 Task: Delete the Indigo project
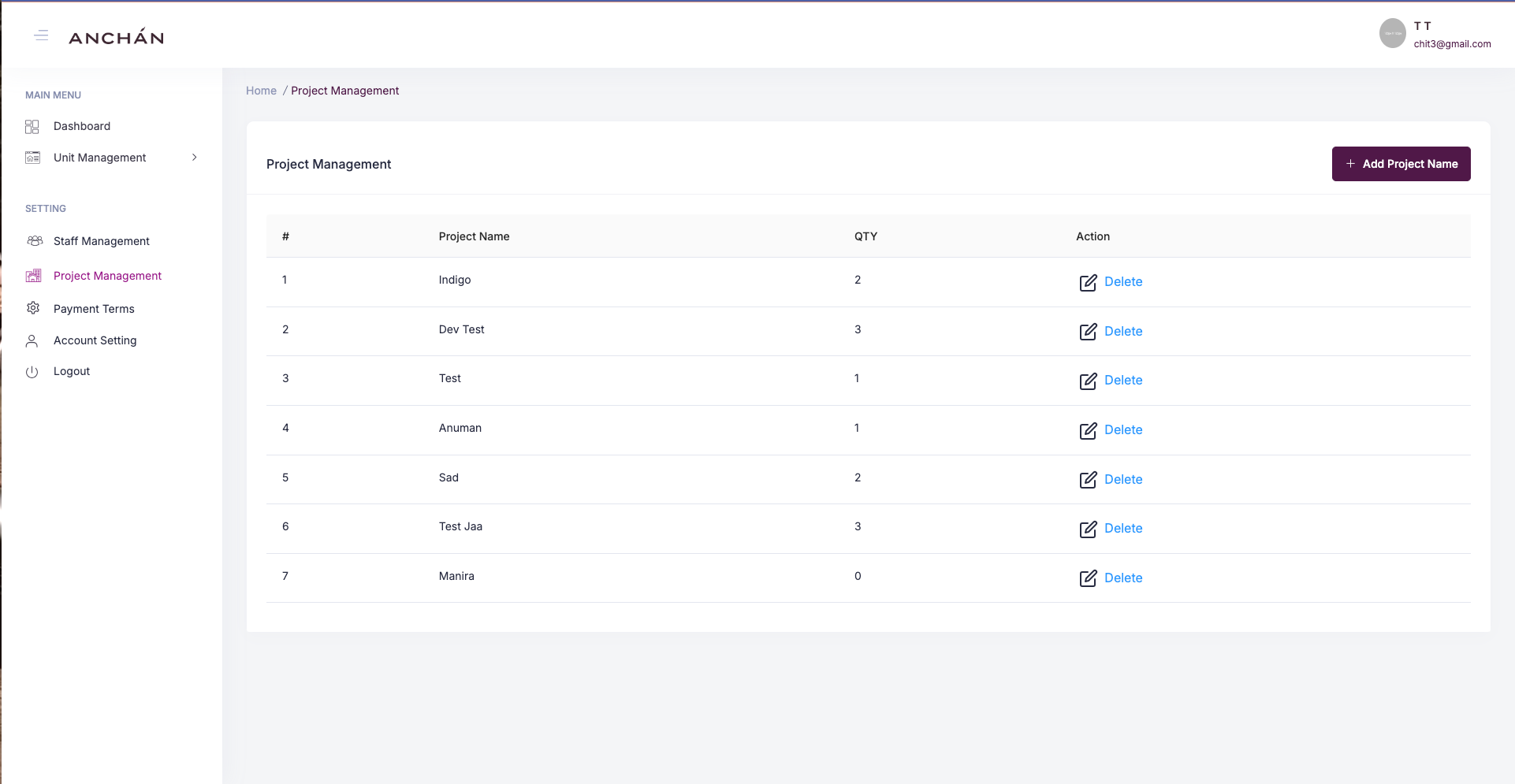1123,282
